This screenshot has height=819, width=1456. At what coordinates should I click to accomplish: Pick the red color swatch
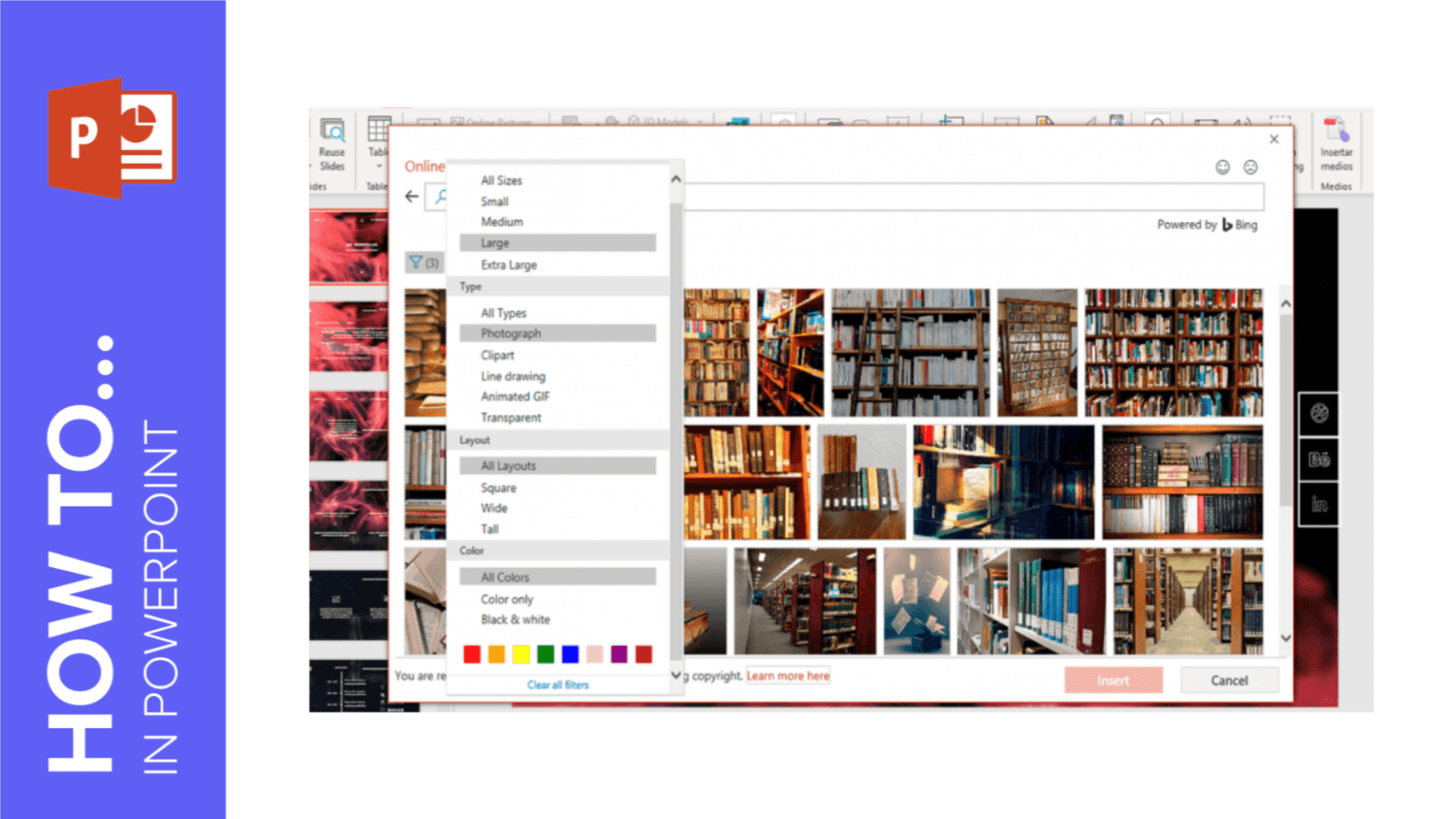pyautogui.click(x=472, y=654)
